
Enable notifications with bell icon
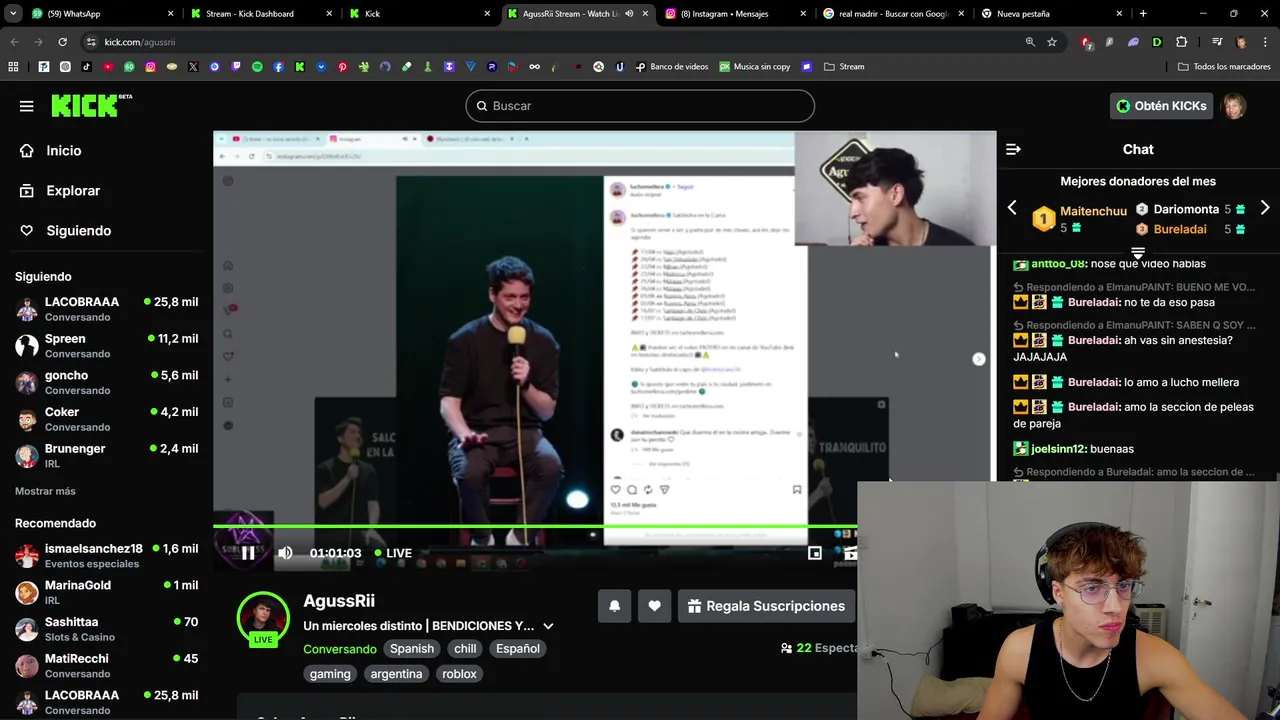pyautogui.click(x=614, y=606)
